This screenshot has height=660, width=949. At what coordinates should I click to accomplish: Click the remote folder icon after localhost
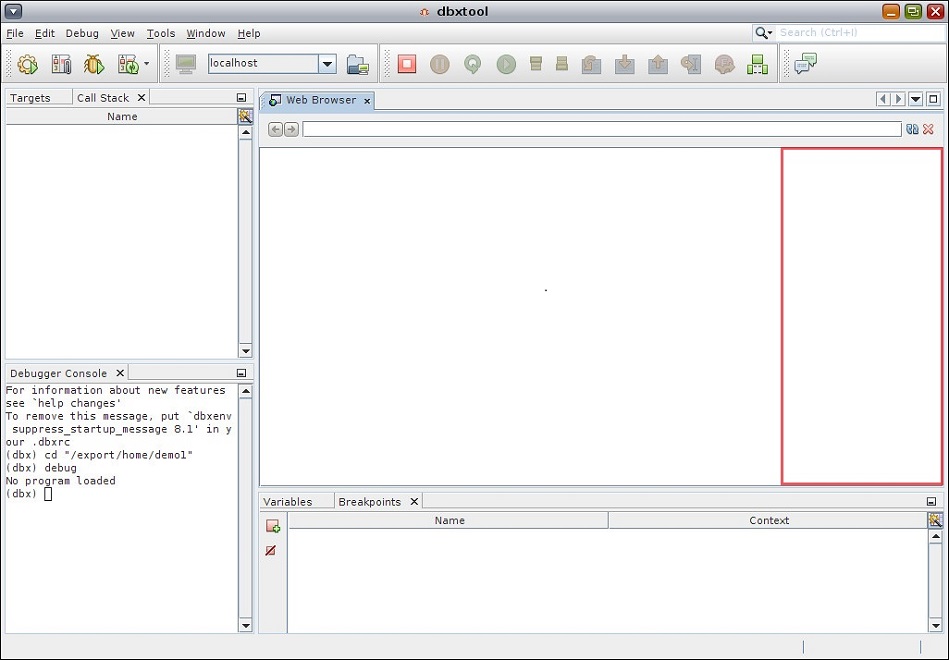pos(358,64)
